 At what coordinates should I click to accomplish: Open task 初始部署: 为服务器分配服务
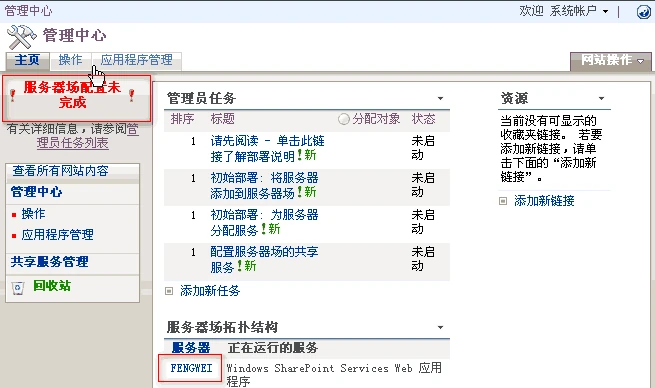264,223
